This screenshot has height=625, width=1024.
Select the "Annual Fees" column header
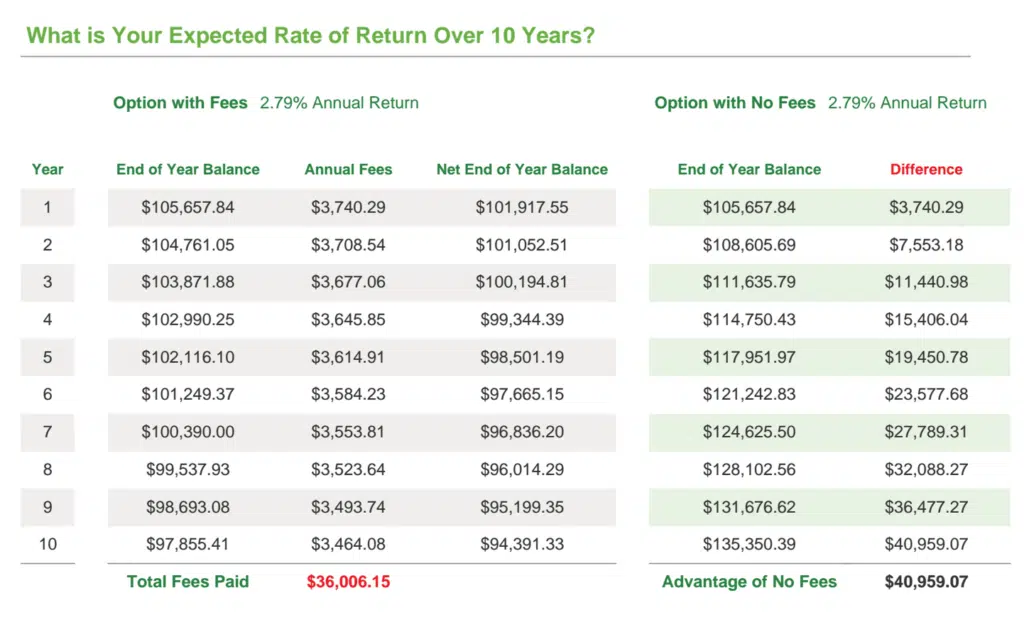tap(348, 169)
